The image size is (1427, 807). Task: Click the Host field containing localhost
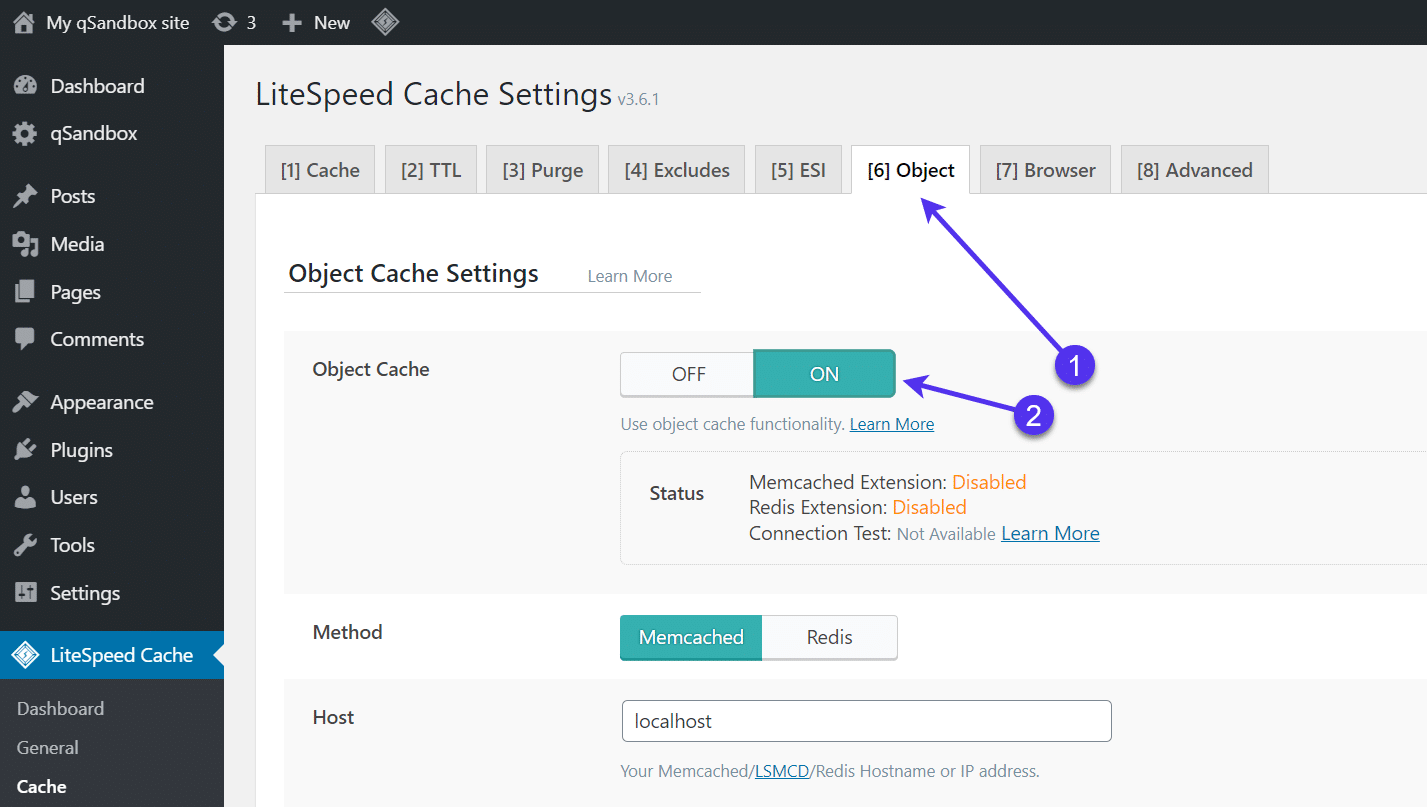866,720
